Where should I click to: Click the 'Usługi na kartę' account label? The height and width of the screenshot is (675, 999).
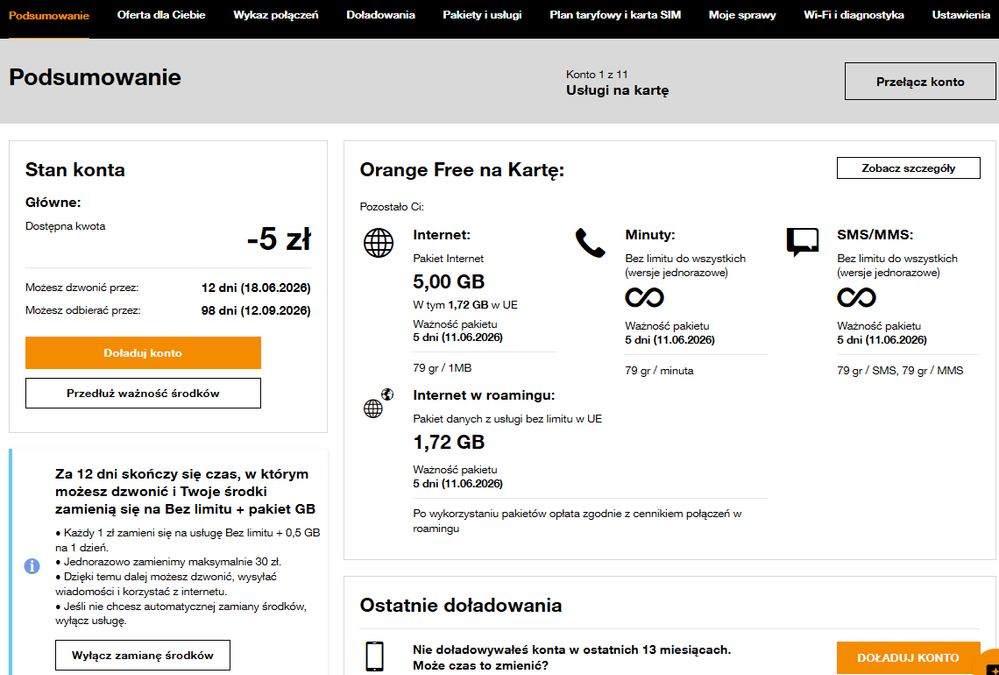click(x=617, y=91)
